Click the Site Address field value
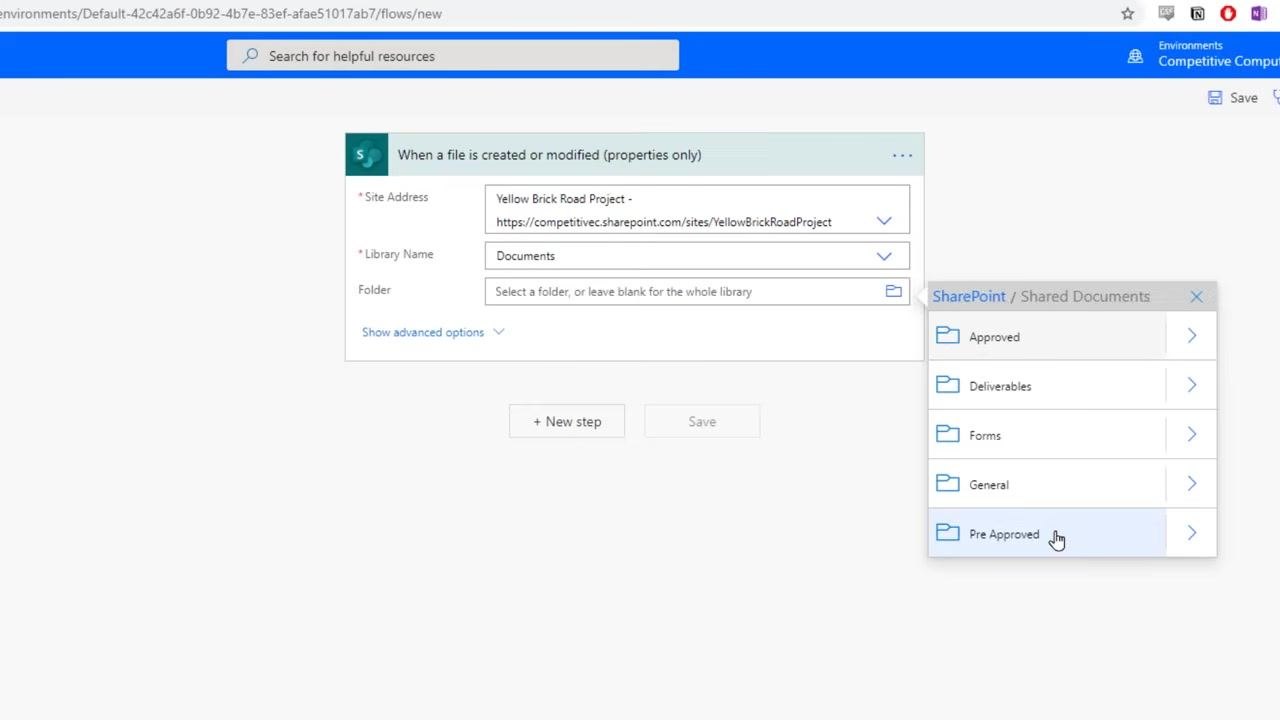Screen dimensions: 1280x720 tap(697, 210)
